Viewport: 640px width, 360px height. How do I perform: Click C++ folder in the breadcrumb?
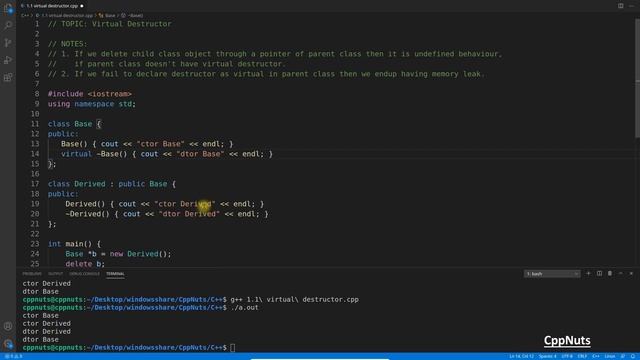pos(25,16)
